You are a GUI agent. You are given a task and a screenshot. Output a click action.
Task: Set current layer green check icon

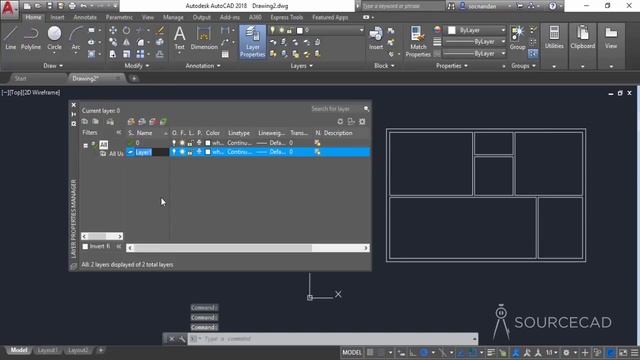pyautogui.click(x=163, y=122)
